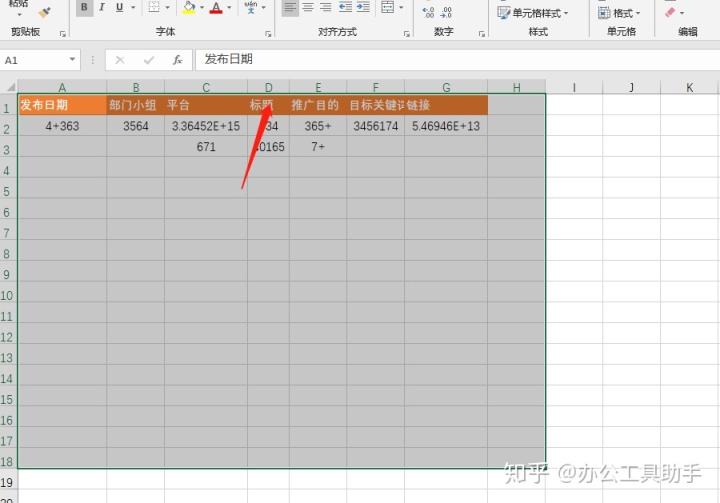
Task: Increase indent
Action: point(363,7)
